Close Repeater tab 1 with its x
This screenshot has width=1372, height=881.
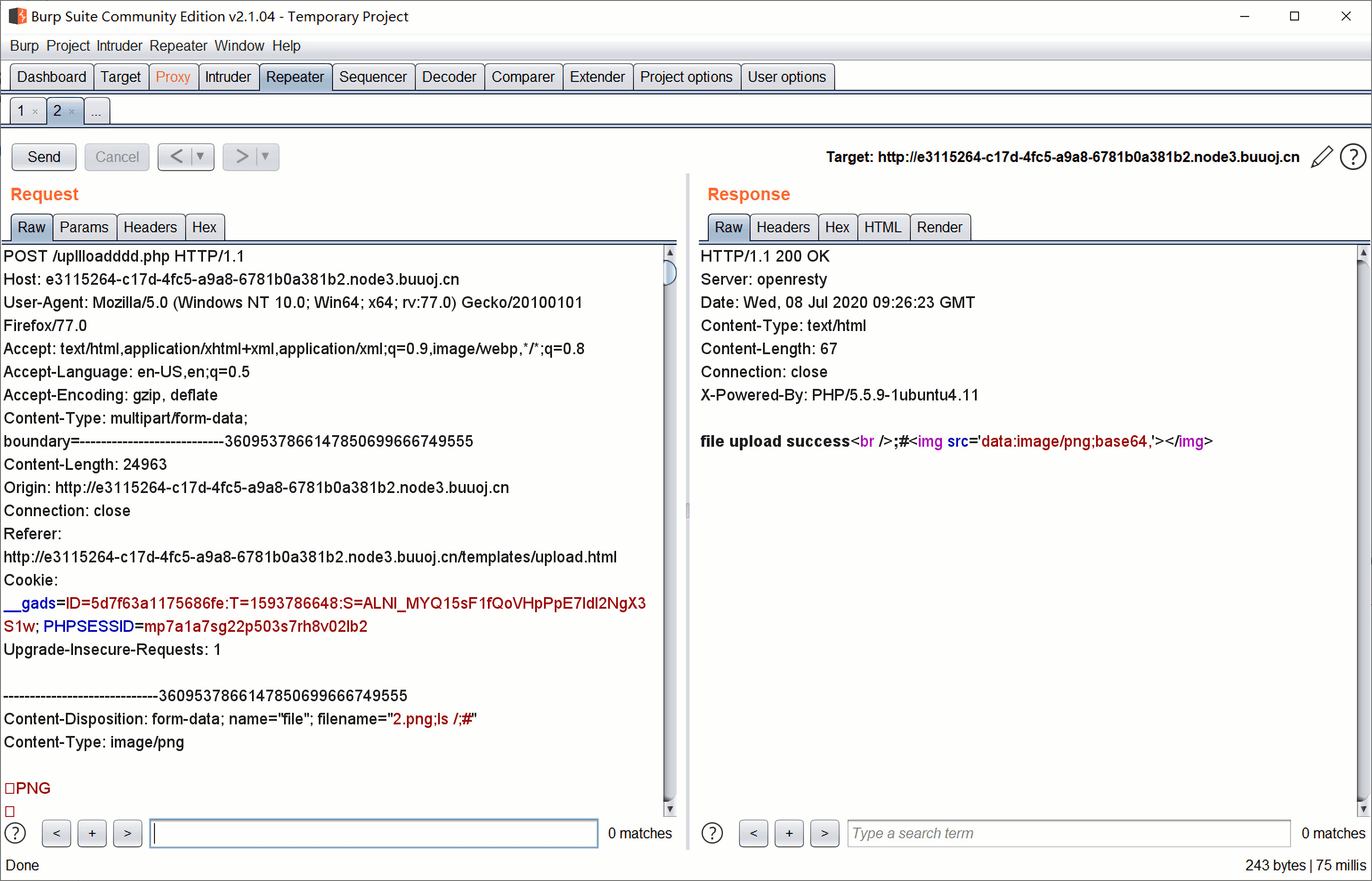coord(35,112)
